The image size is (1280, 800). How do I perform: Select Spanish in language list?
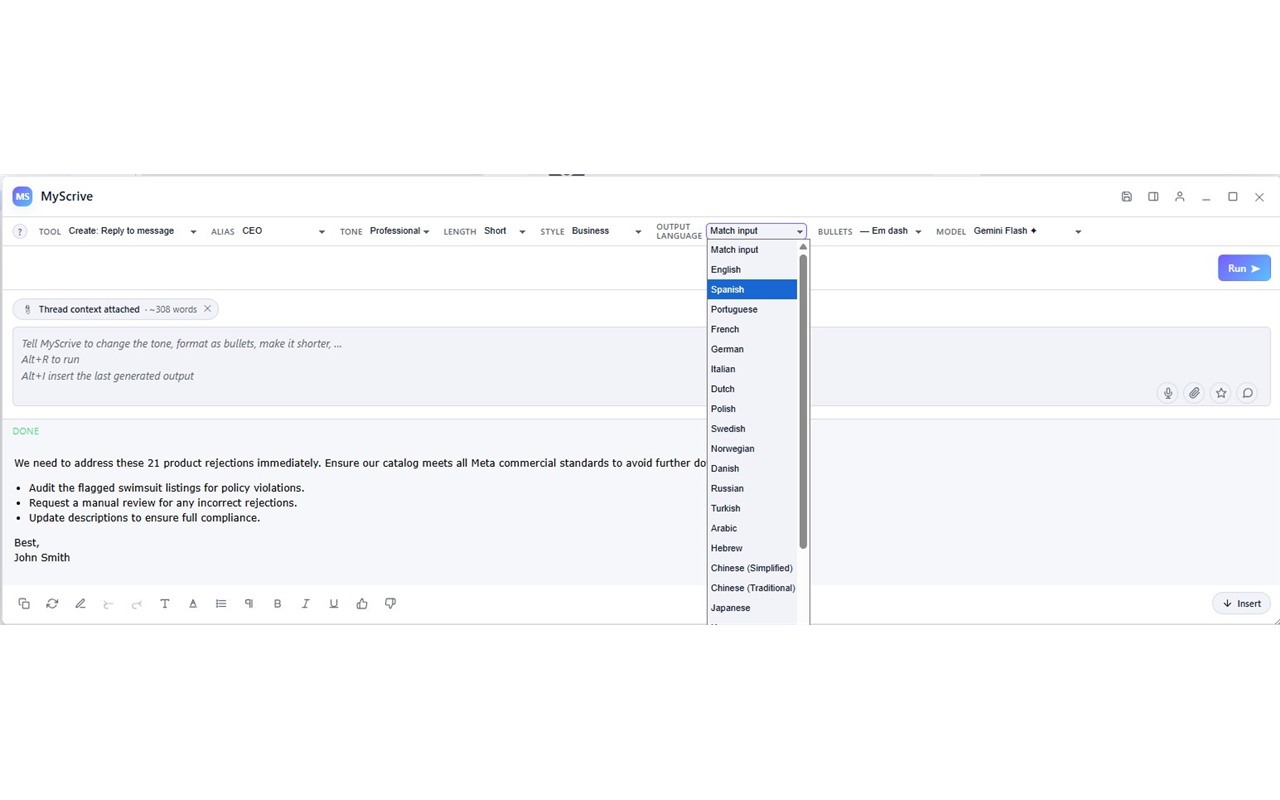click(752, 290)
